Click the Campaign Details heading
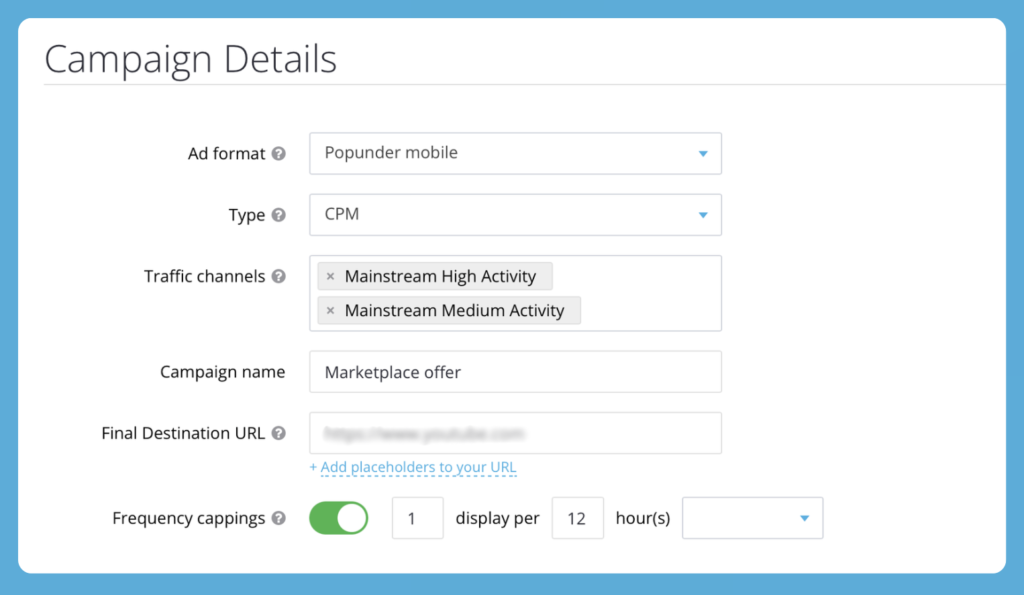Image resolution: width=1024 pixels, height=595 pixels. pos(190,59)
